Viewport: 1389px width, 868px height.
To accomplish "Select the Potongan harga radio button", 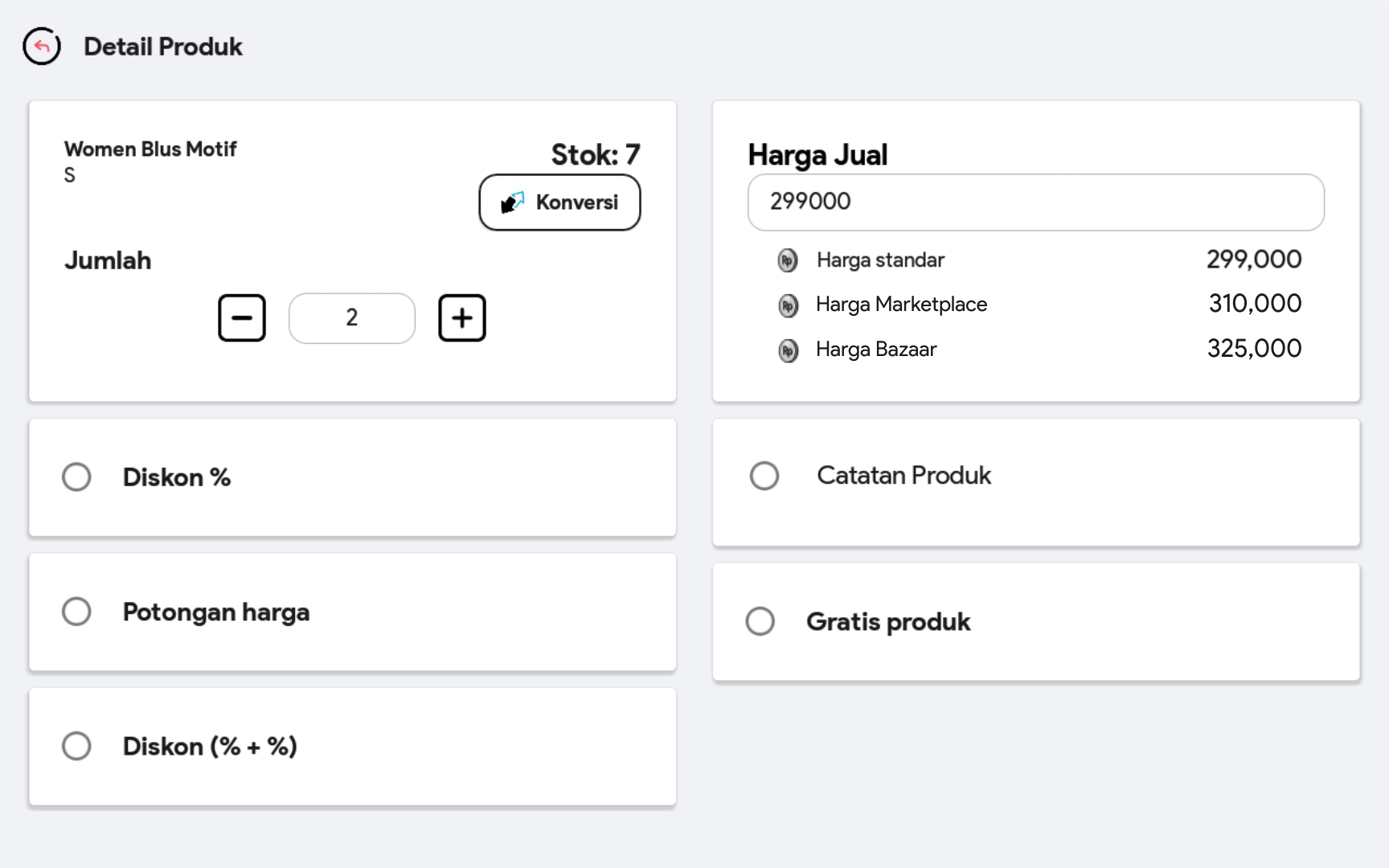I will tap(76, 612).
